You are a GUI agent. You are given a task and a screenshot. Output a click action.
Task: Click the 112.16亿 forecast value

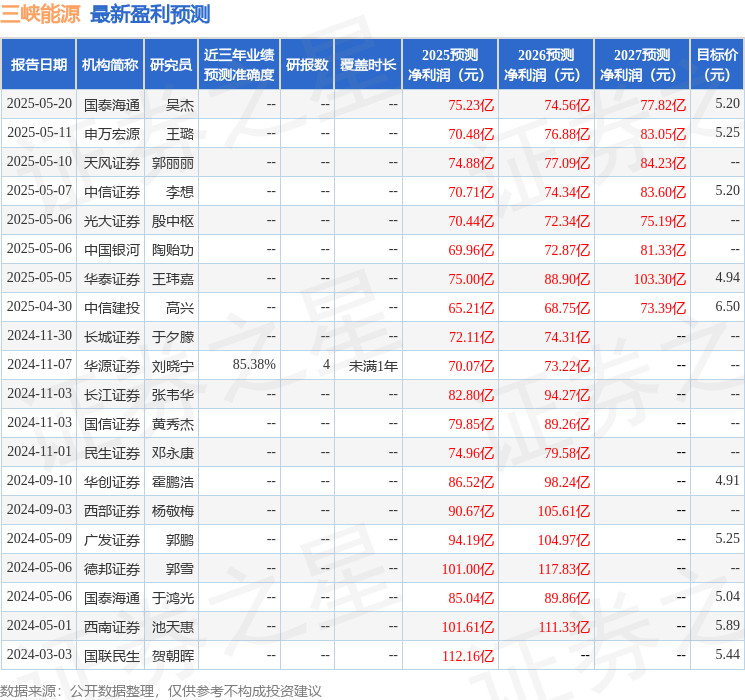[468, 656]
